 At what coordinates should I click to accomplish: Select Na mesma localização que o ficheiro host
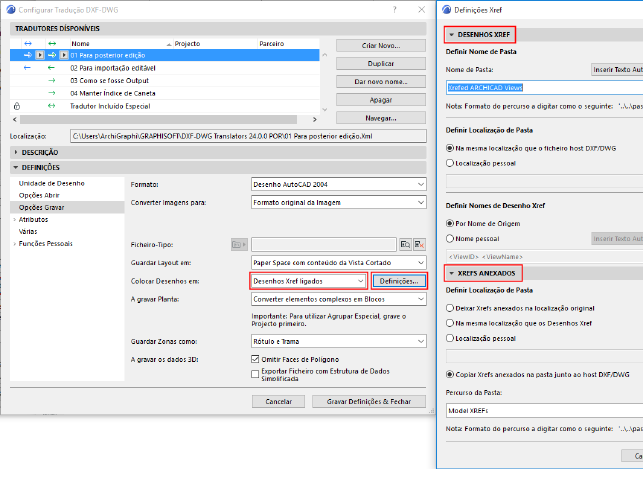point(450,148)
